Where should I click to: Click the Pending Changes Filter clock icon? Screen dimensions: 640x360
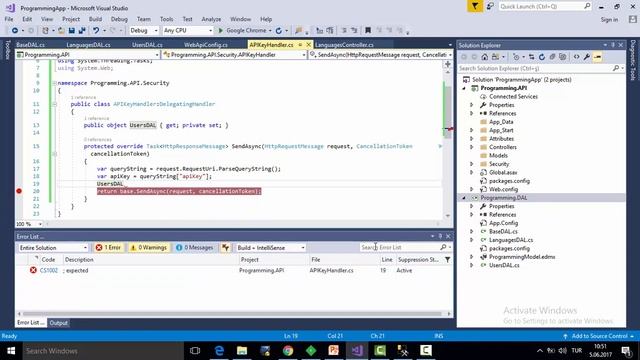coord(516,57)
